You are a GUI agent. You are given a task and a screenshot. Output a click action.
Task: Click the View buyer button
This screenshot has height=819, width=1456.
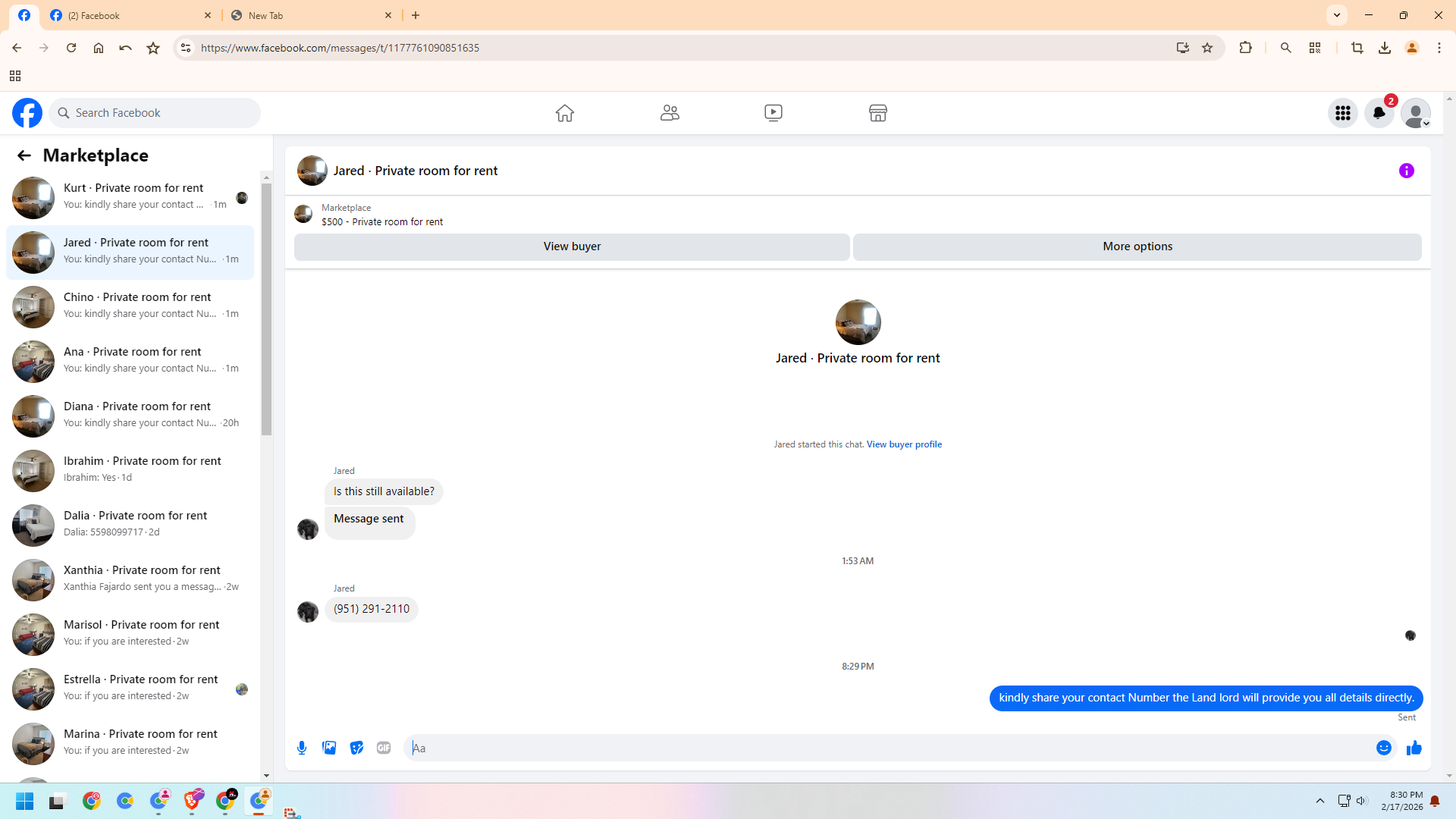[572, 246]
